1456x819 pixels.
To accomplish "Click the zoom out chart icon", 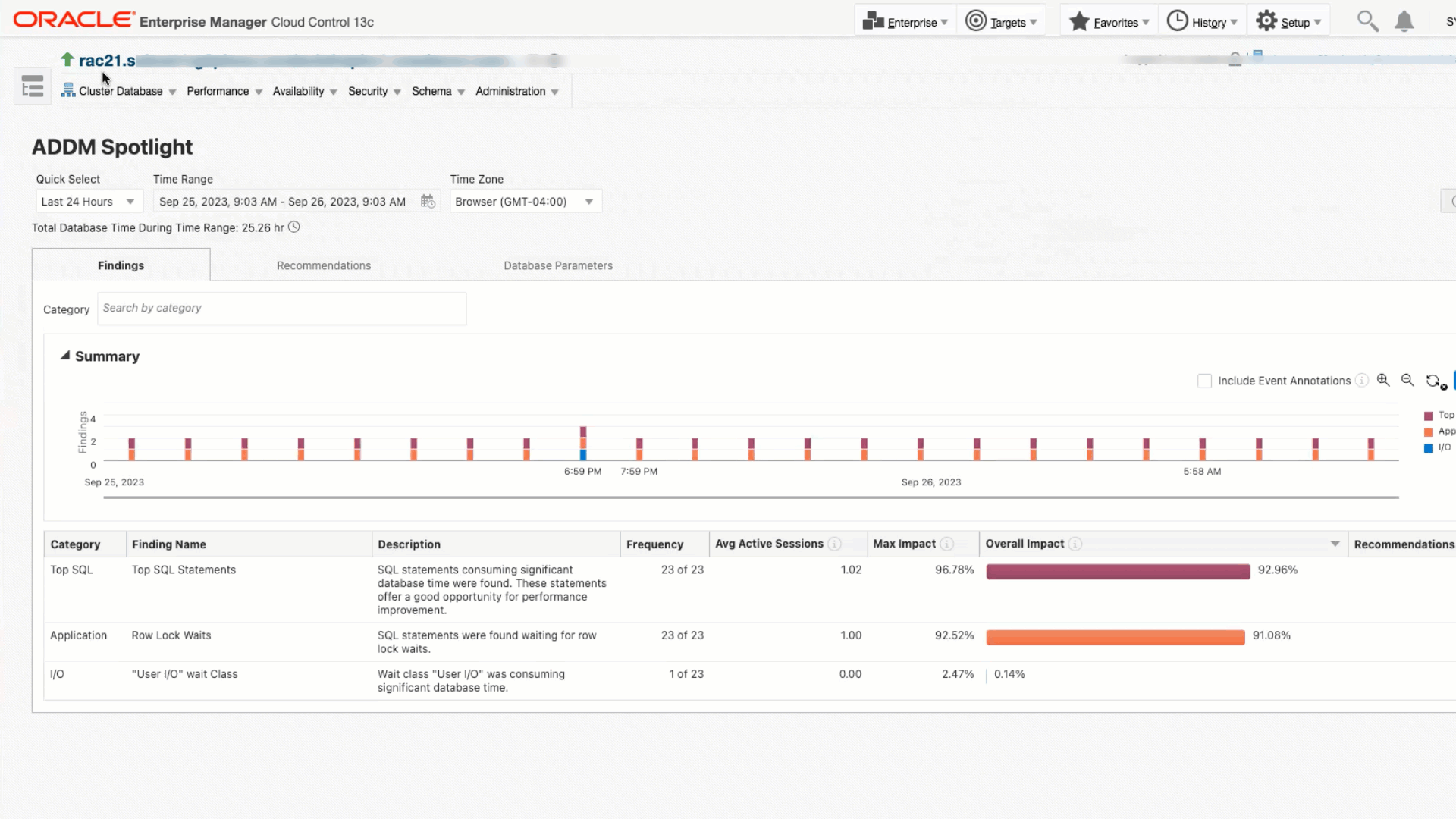I will (x=1407, y=381).
